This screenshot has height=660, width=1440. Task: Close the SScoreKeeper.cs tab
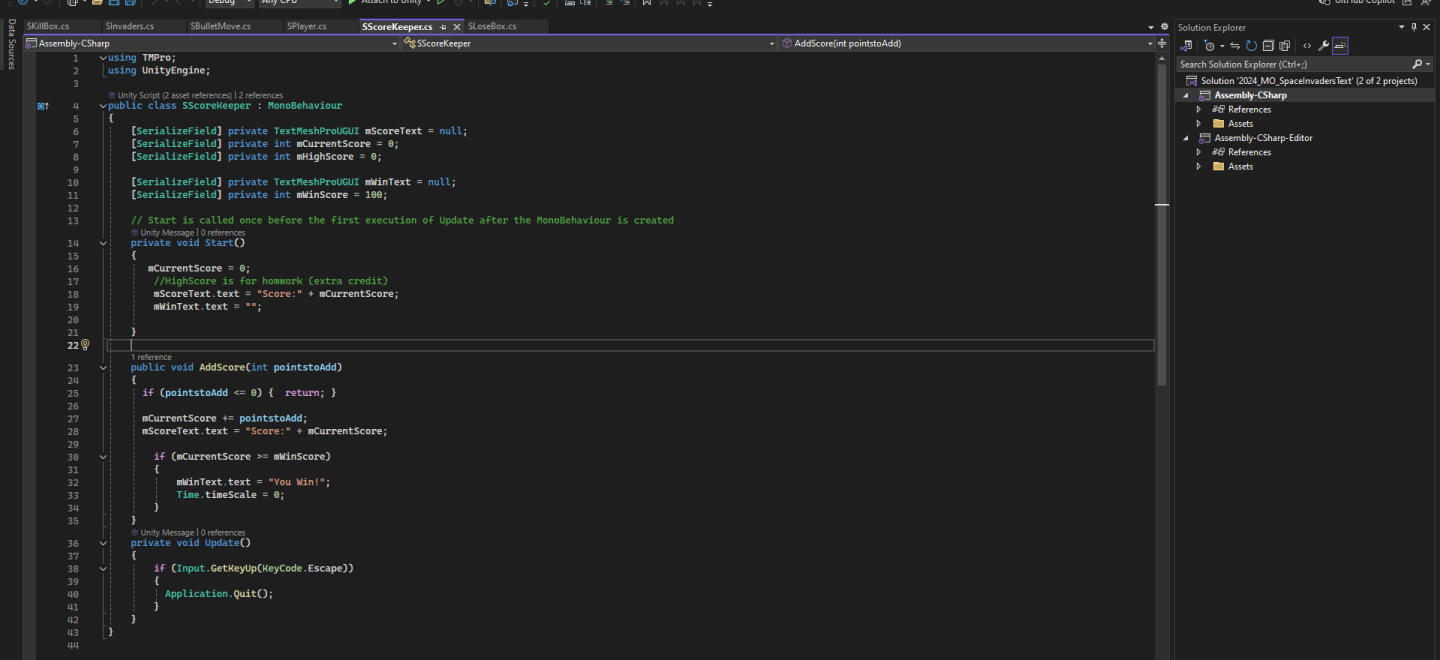click(x=457, y=27)
